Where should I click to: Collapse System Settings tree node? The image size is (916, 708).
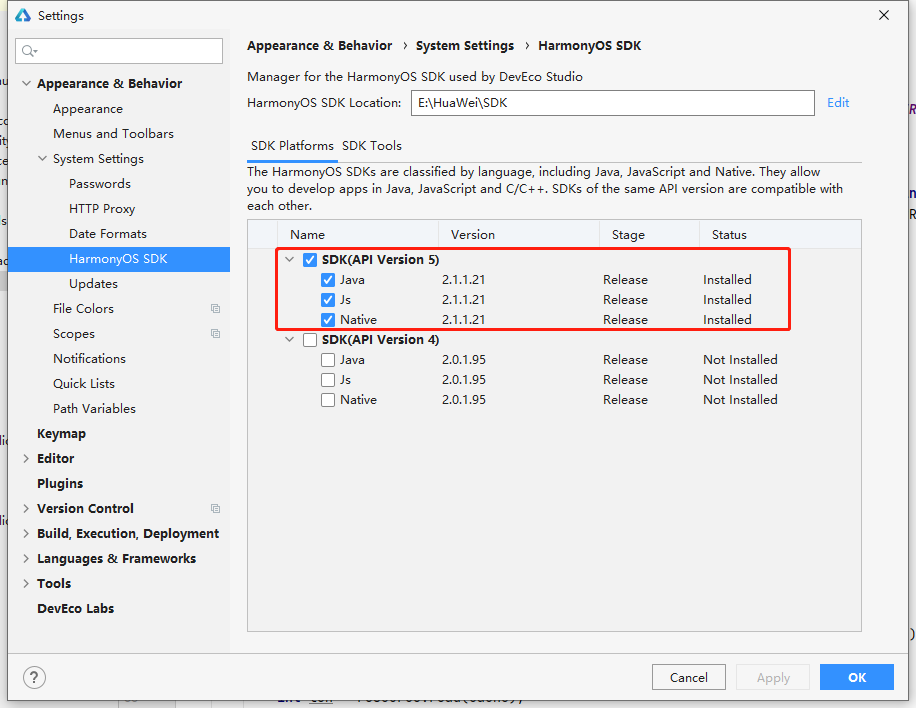click(x=42, y=158)
